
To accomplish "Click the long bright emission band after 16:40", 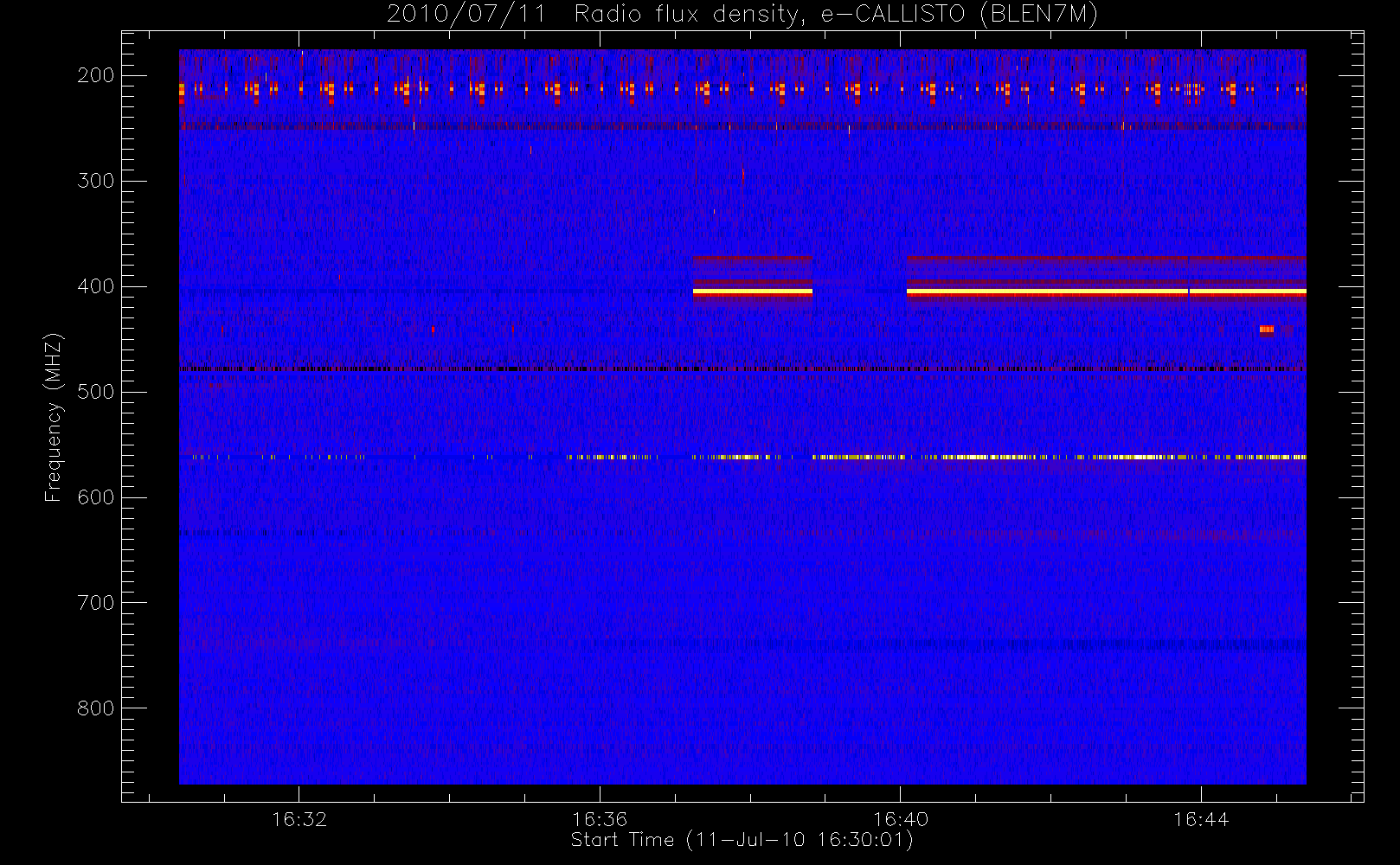I will 1106,292.
